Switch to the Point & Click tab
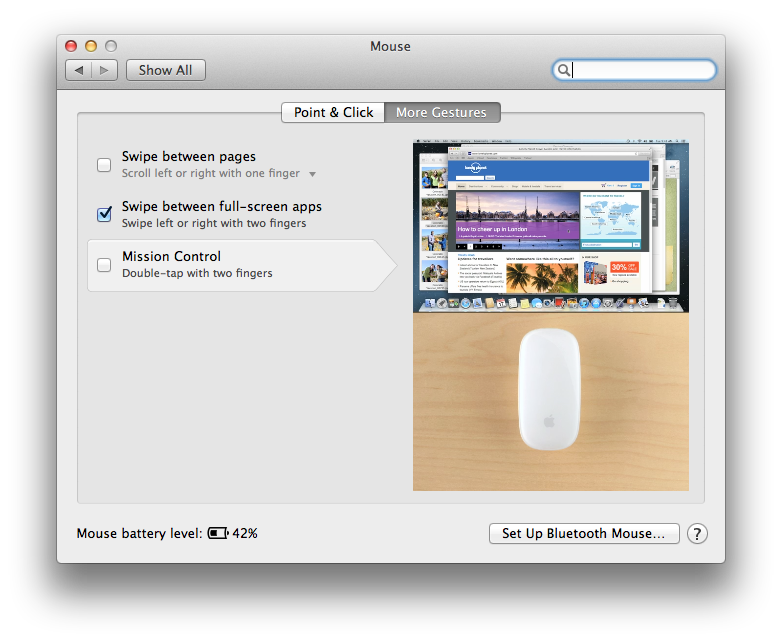Viewport: 782px width, 642px height. click(x=333, y=112)
